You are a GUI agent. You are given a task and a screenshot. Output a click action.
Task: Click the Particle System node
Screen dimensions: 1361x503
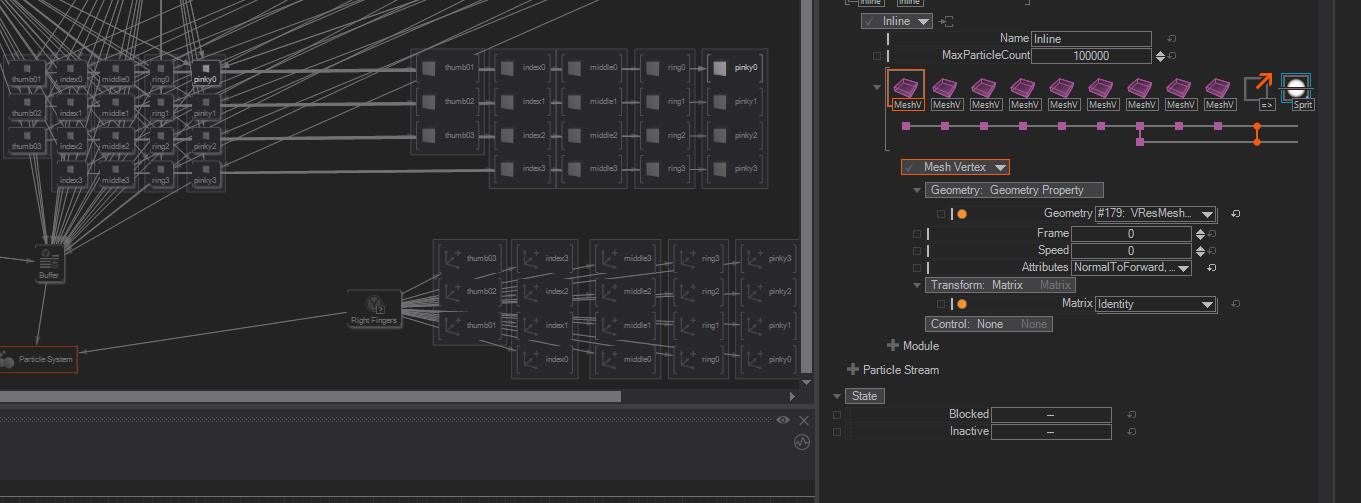[x=38, y=359]
